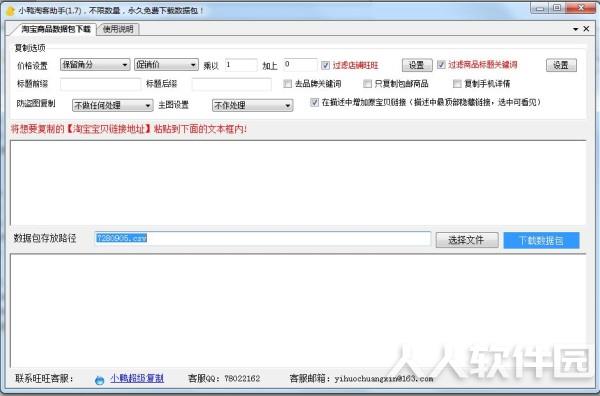This screenshot has width=600, height=396.
Task: Minimize the window
Action: (540, 8)
